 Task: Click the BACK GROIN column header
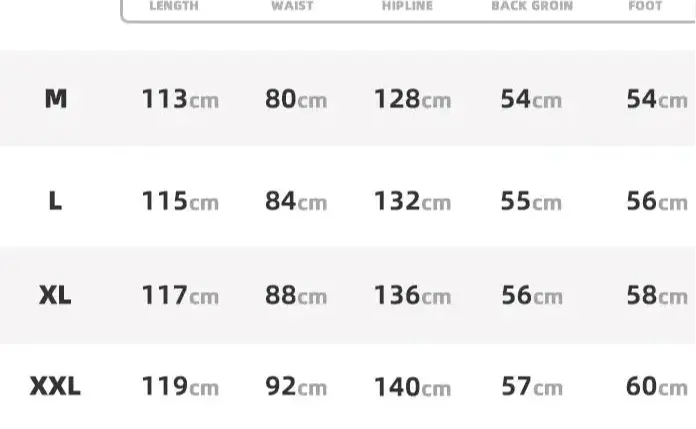click(x=532, y=6)
